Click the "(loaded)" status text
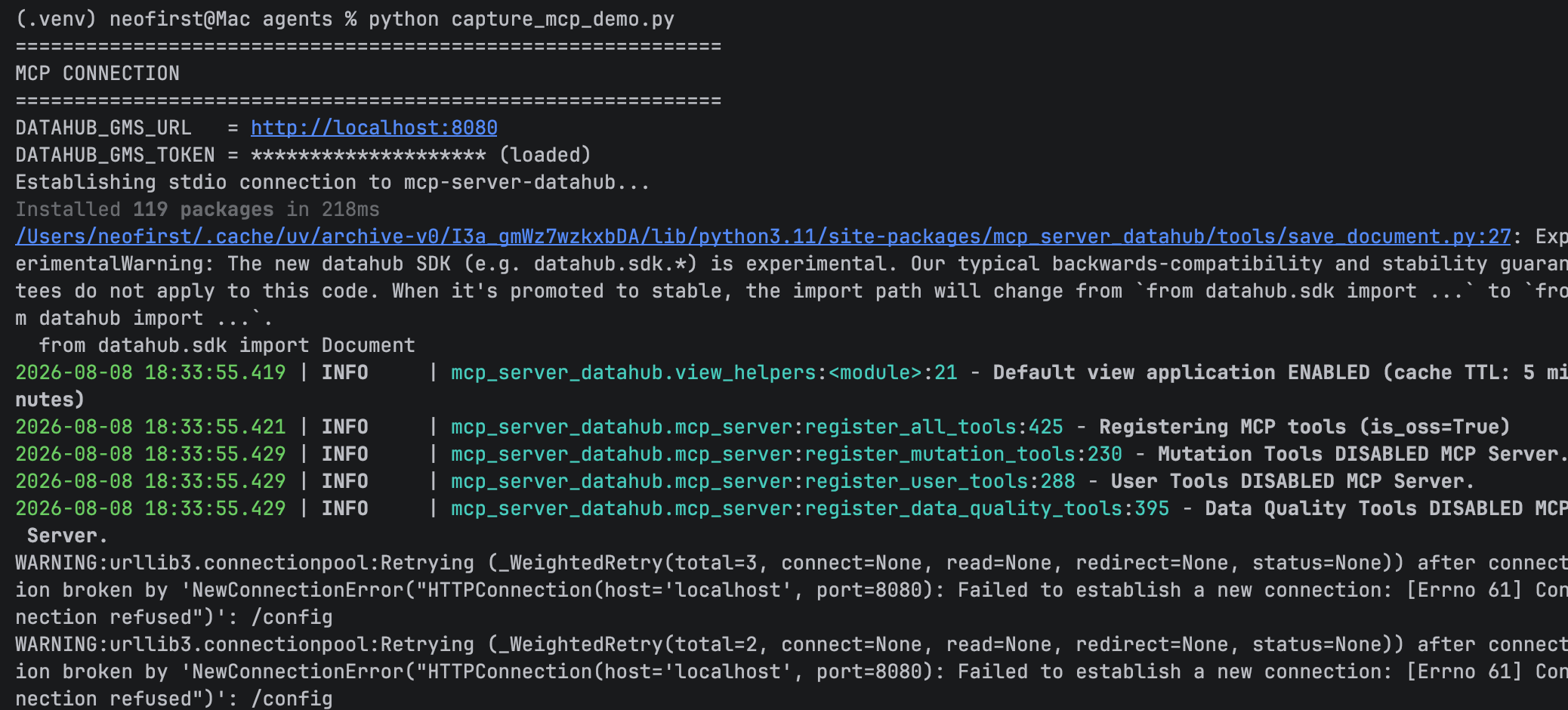 pyautogui.click(x=545, y=155)
